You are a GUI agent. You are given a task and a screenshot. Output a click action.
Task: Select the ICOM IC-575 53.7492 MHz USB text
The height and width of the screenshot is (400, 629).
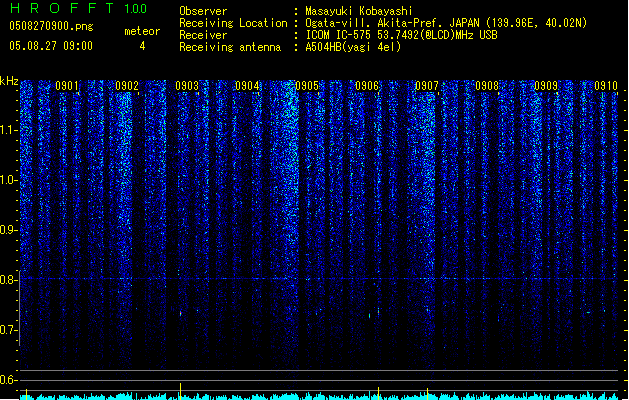pyautogui.click(x=401, y=35)
